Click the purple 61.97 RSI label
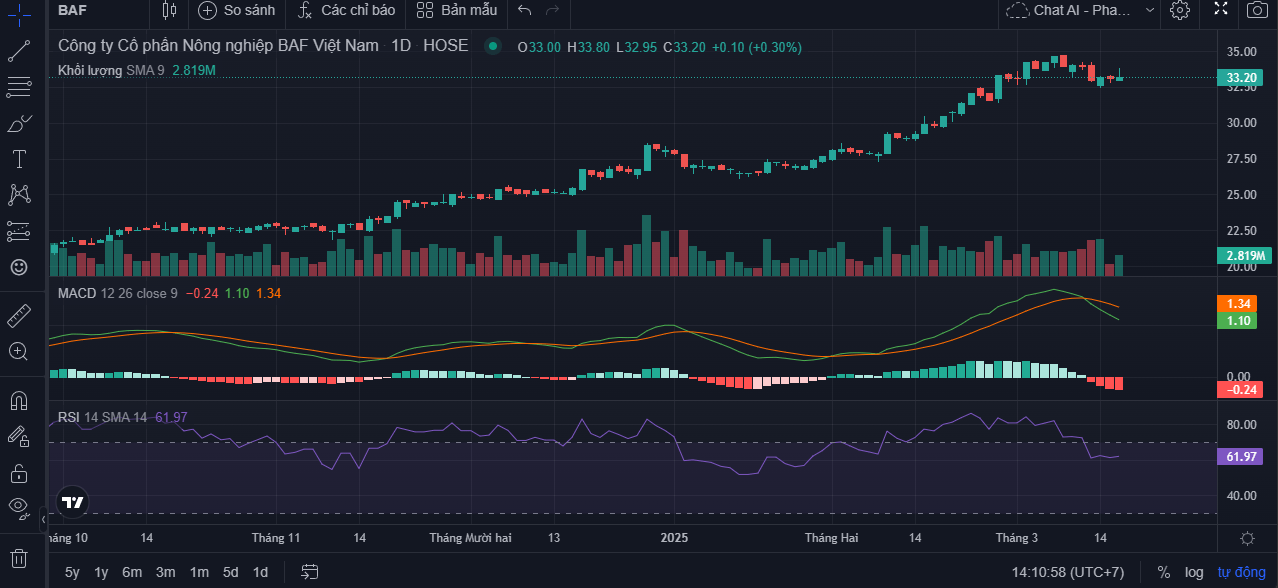 (1242, 456)
